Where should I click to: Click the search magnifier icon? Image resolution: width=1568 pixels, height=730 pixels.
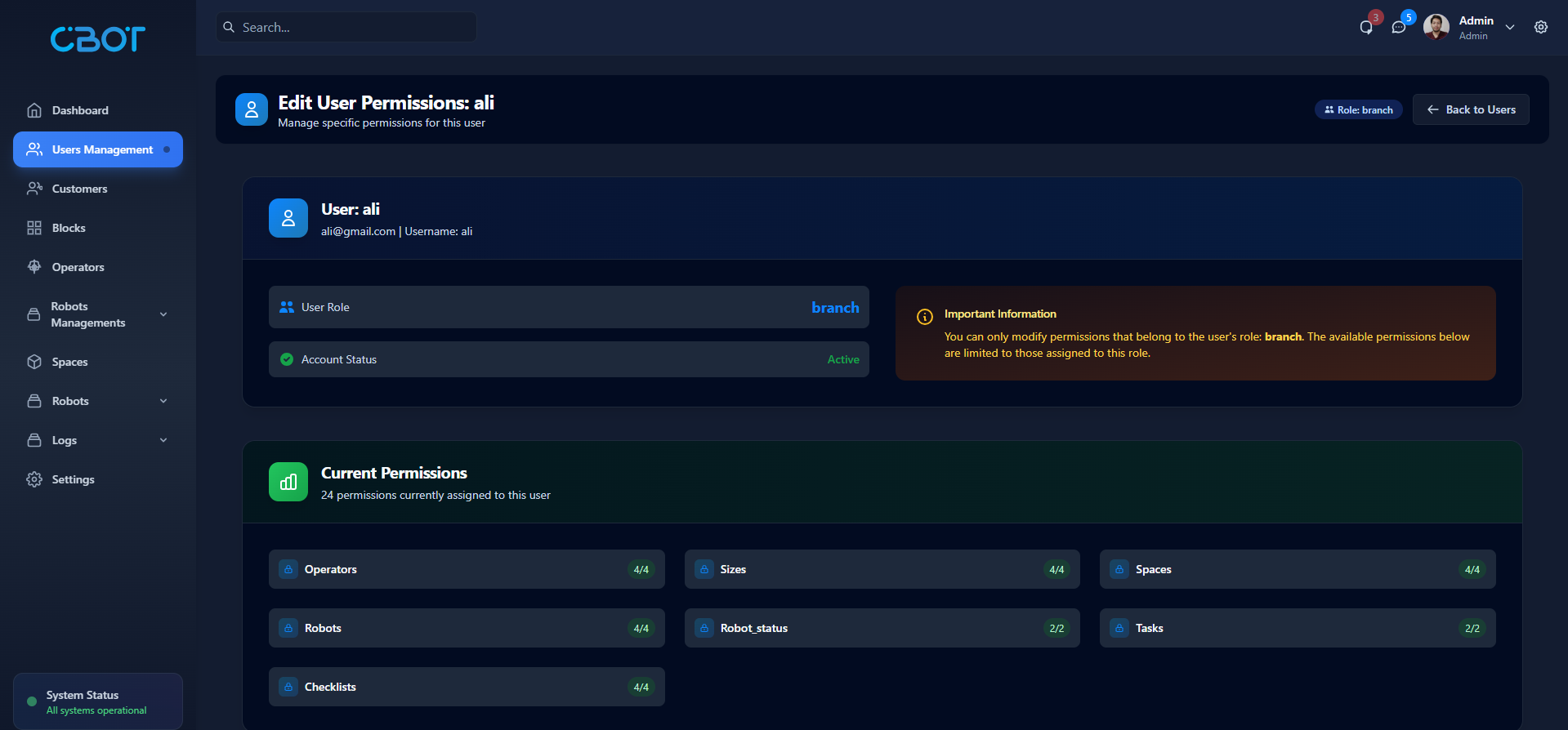coord(229,27)
